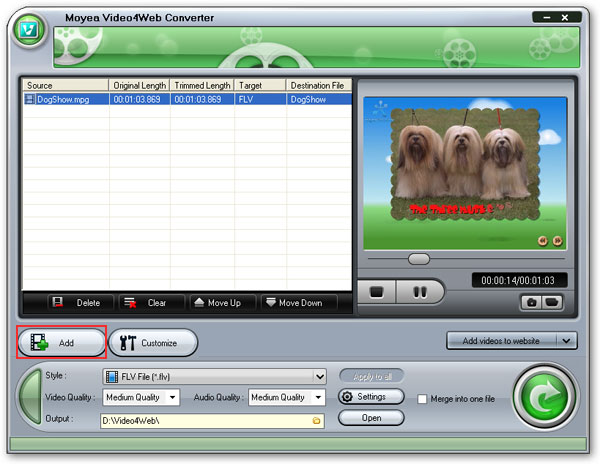
Task: Click the Open output folder button
Action: coord(371,418)
